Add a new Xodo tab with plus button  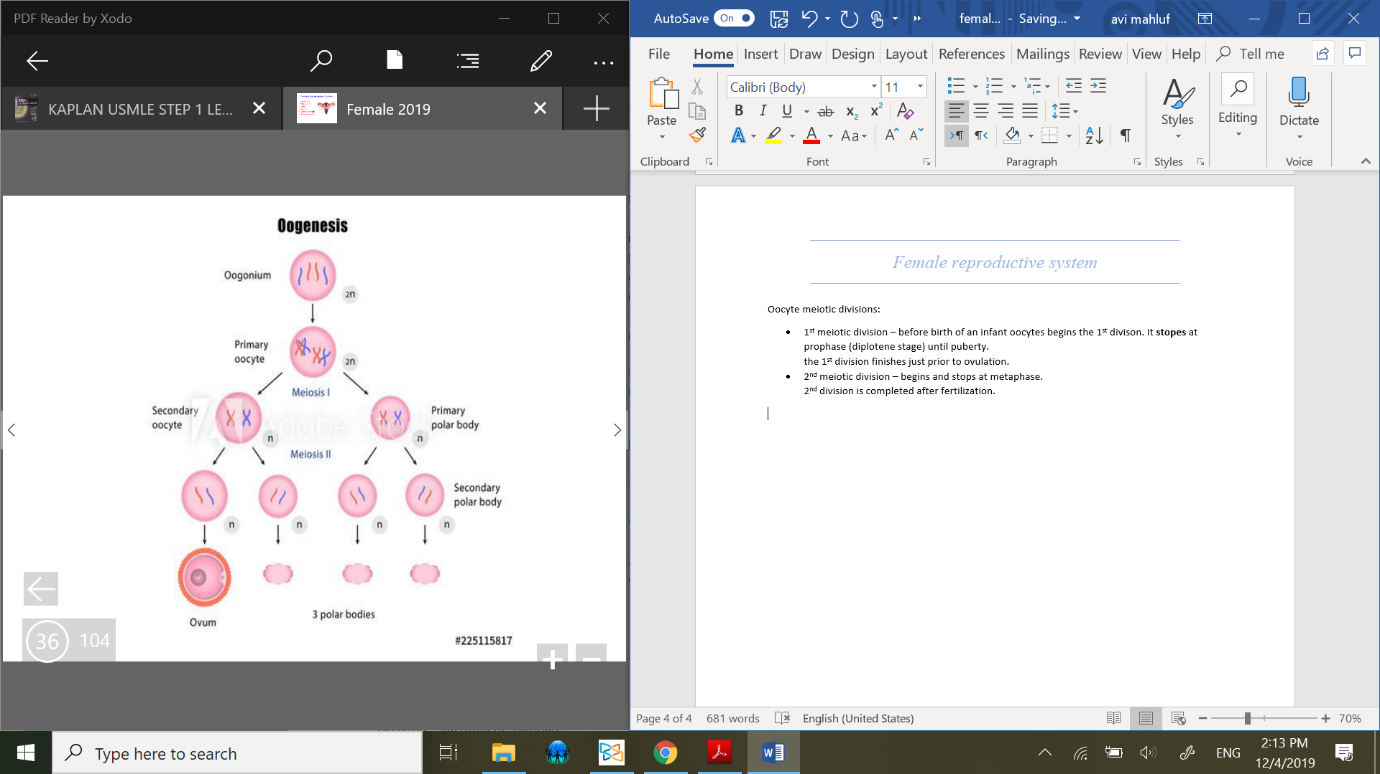coord(596,109)
